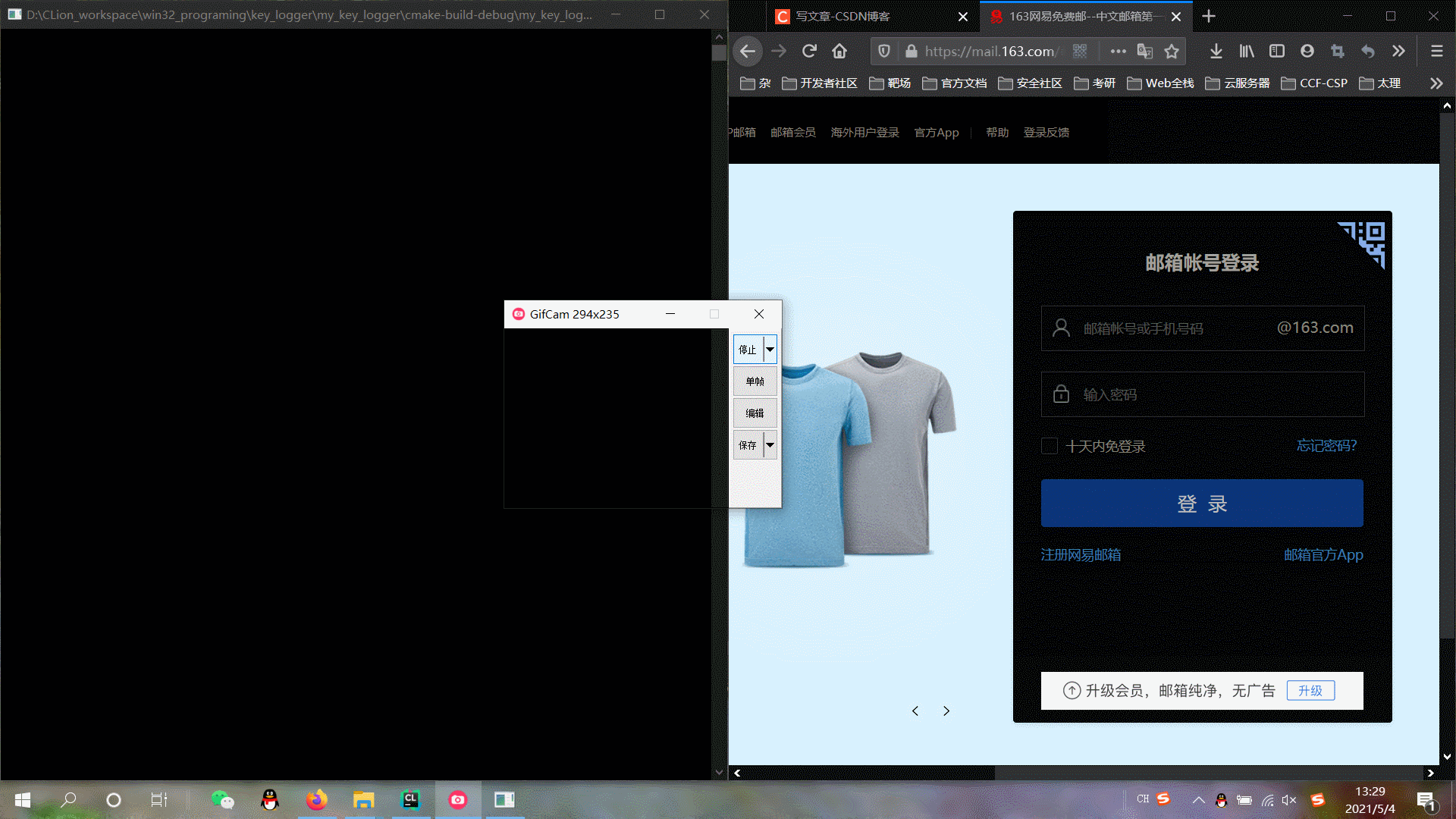Open WeChat from the taskbar

(x=222, y=799)
